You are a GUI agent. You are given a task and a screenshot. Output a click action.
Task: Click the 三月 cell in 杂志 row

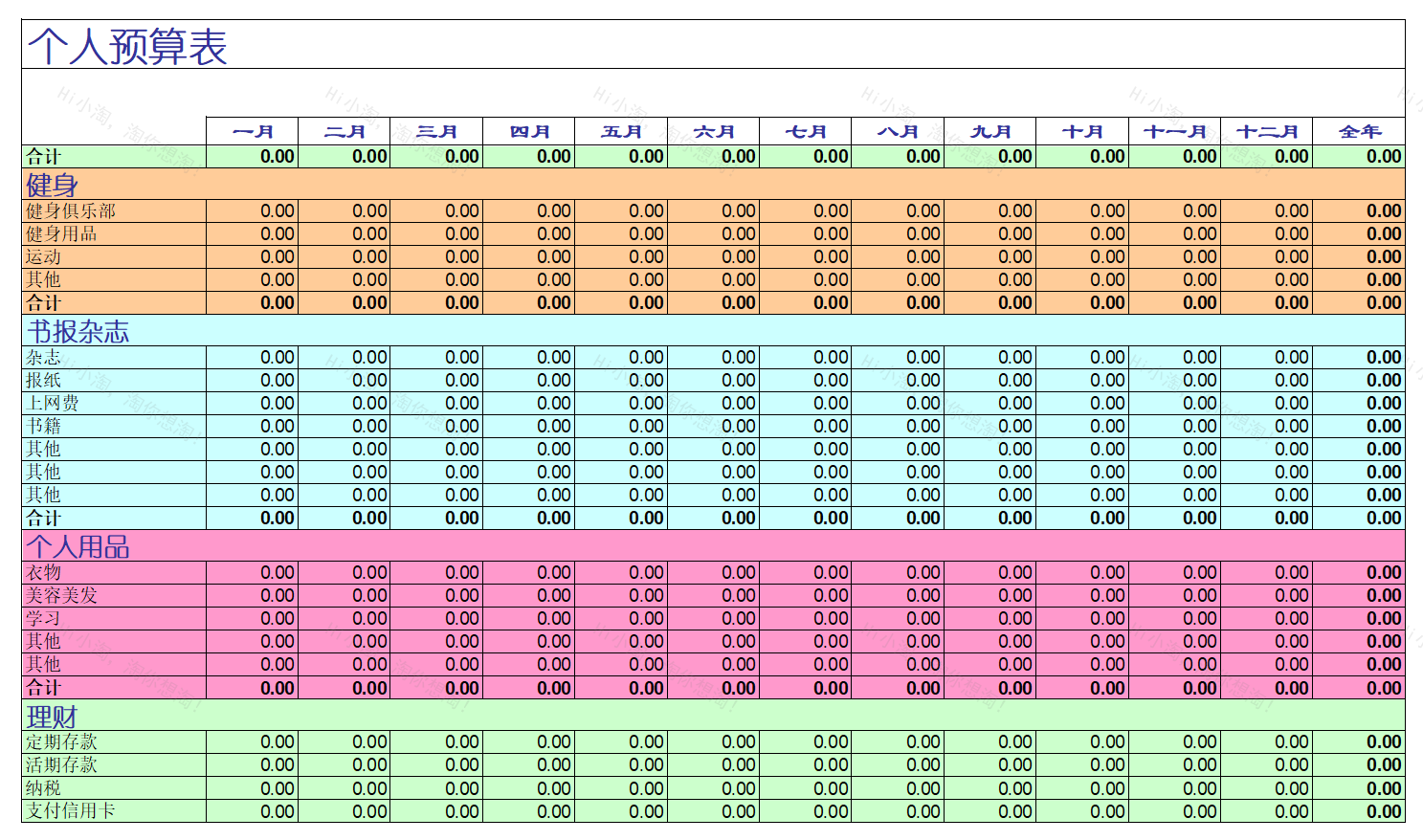(436, 357)
